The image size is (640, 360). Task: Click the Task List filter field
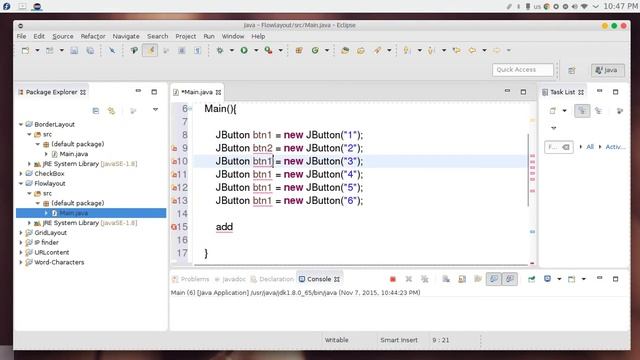point(558,147)
